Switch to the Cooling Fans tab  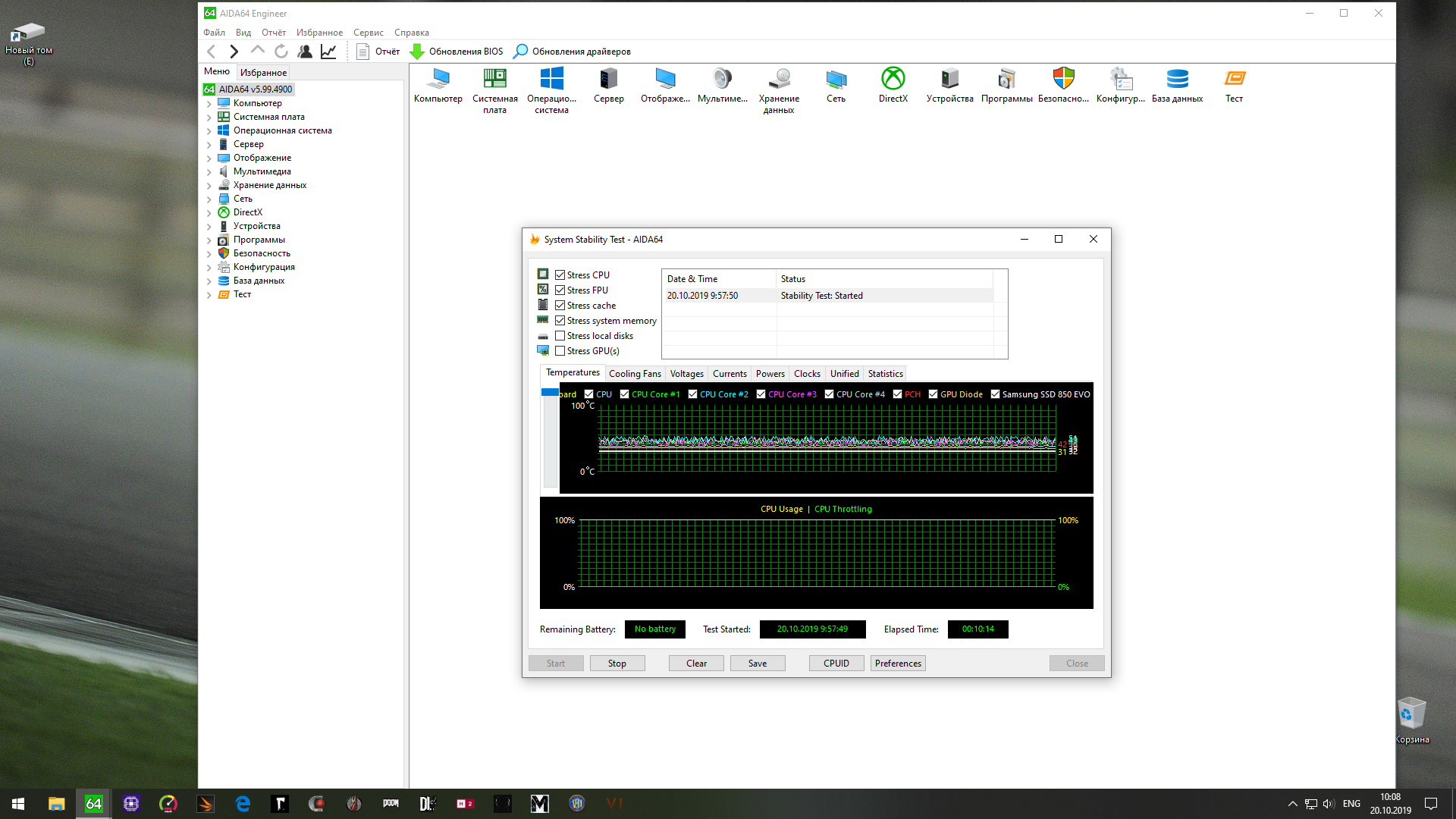point(635,374)
